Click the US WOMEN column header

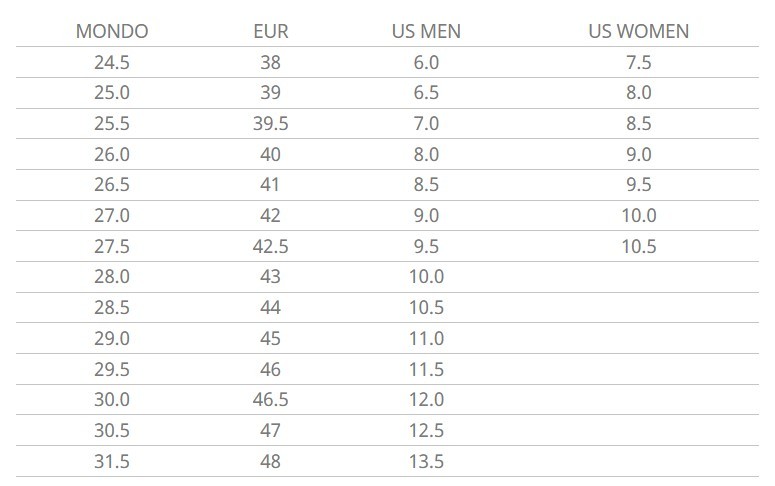[639, 31]
